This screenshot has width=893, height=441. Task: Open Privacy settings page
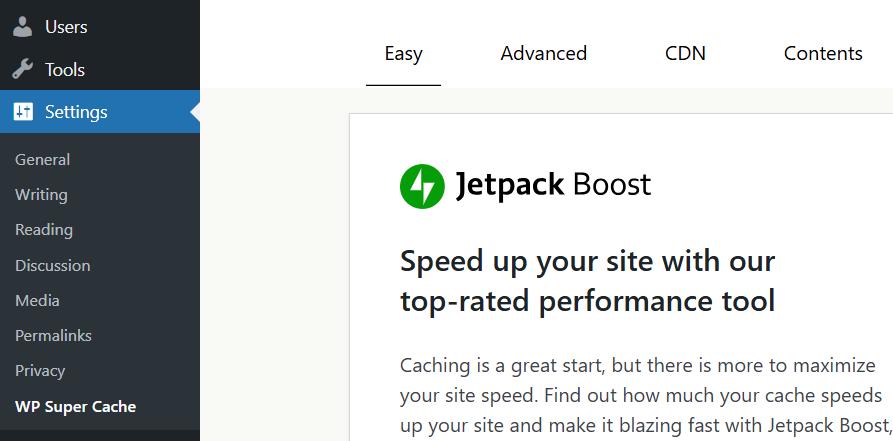point(40,371)
